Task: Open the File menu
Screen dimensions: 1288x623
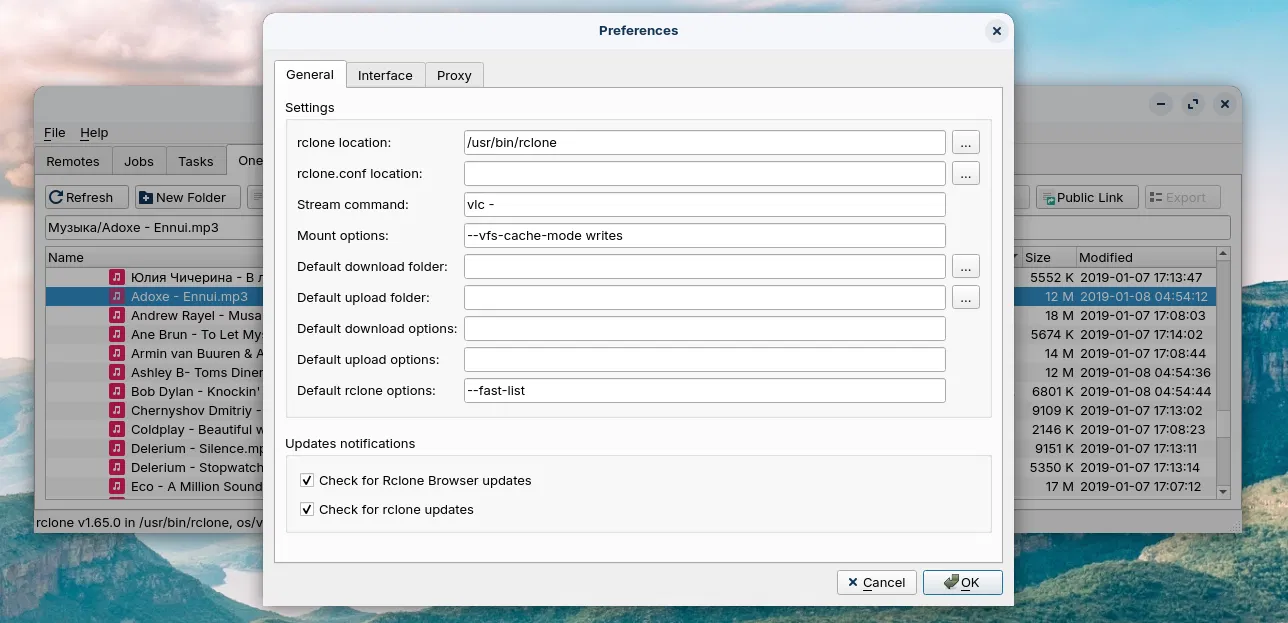Action: (54, 132)
